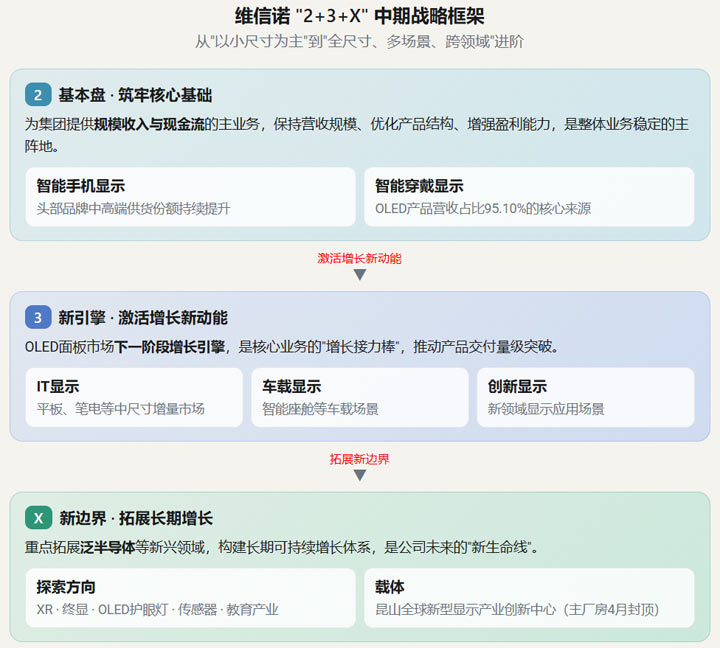720x648 pixels.
Task: Open the 车载显示 card
Action: (x=360, y=397)
